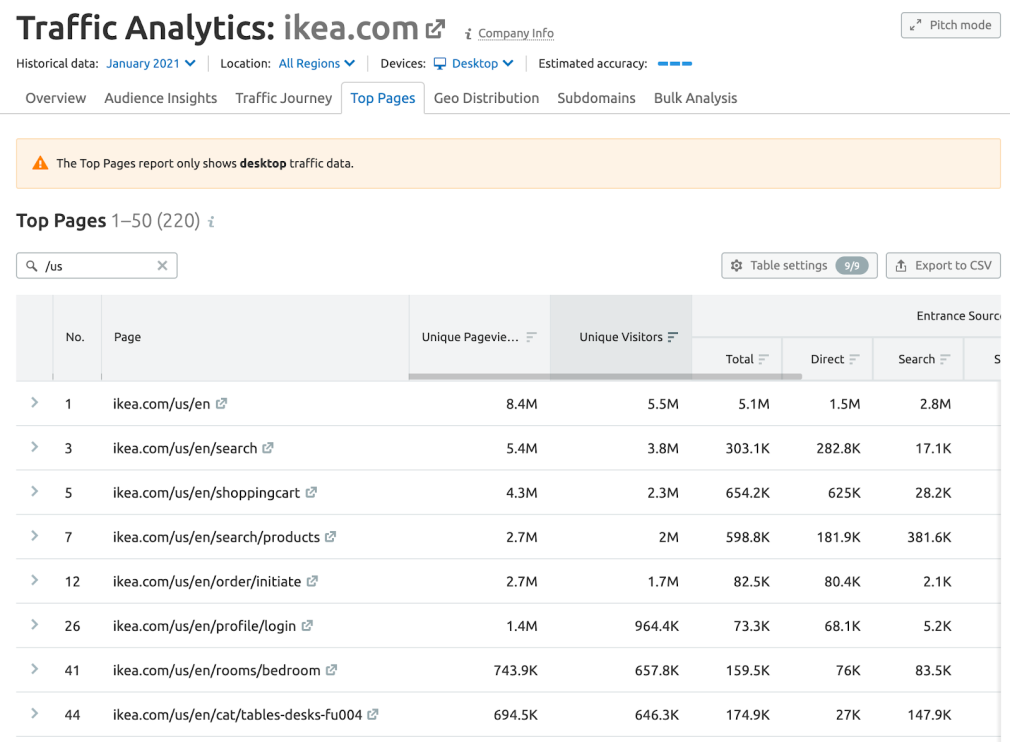The image size is (1010, 742).
Task: Open the All Regions location dropdown
Action: tap(316, 63)
